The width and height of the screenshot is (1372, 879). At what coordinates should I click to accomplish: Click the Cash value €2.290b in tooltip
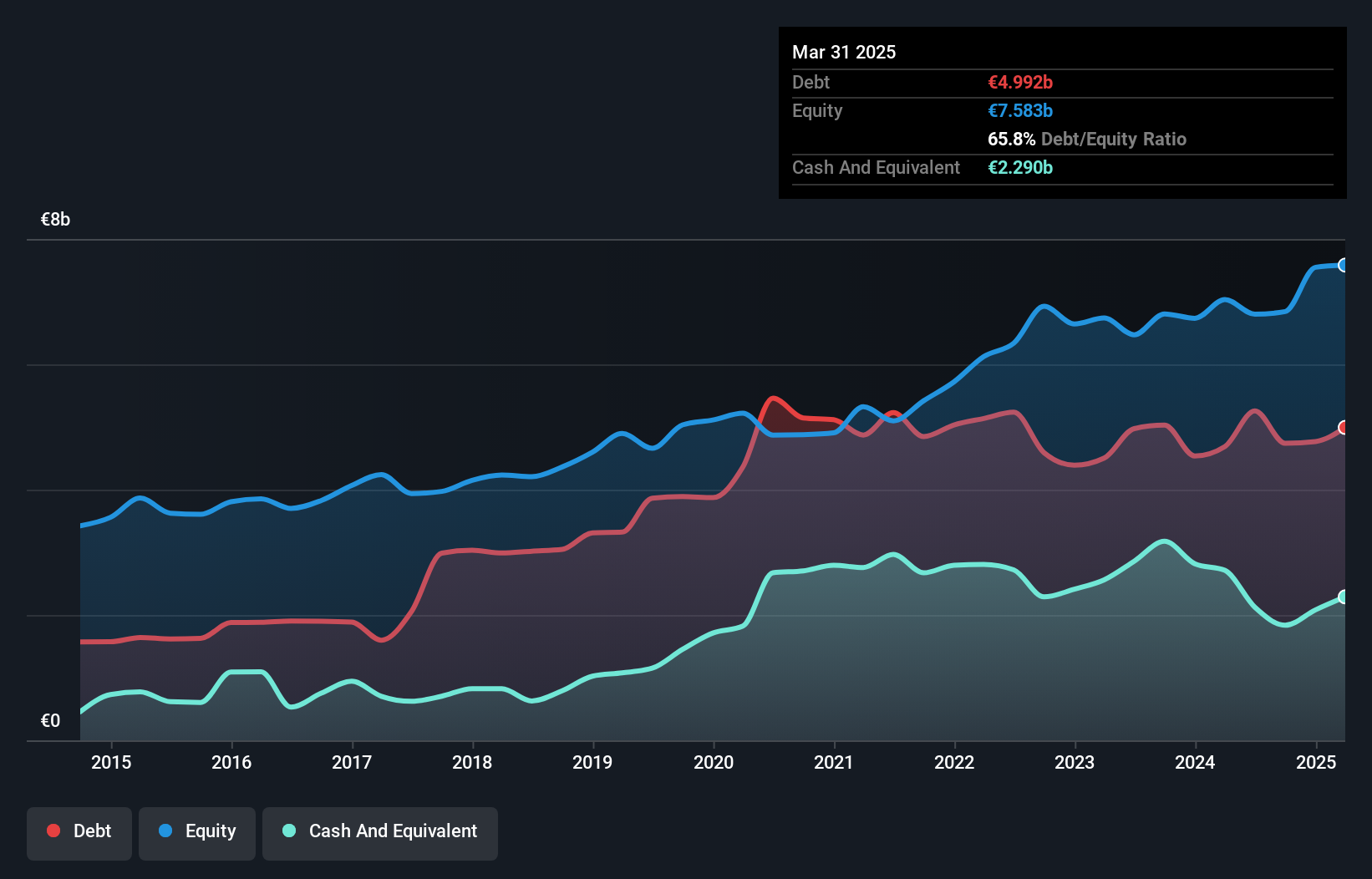point(1020,167)
